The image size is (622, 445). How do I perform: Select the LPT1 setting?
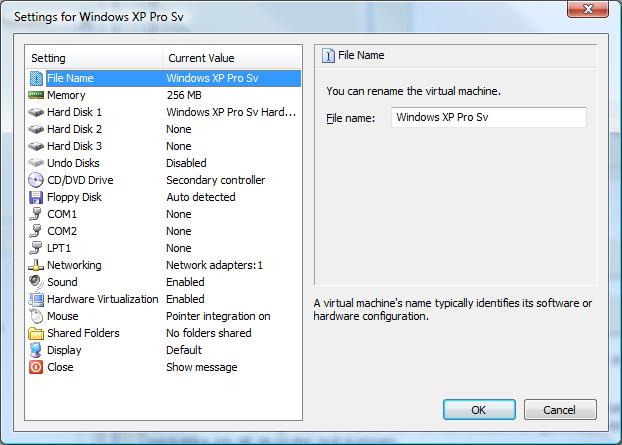163,248
